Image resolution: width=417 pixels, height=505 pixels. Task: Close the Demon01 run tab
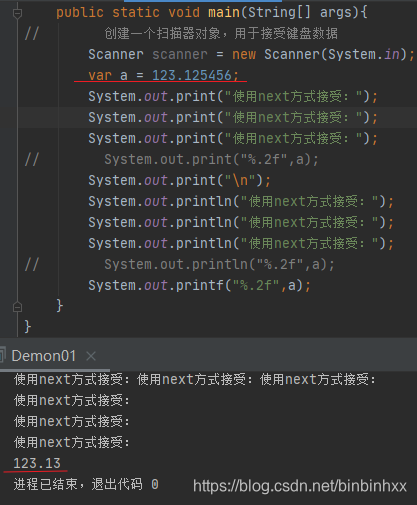pyautogui.click(x=91, y=356)
